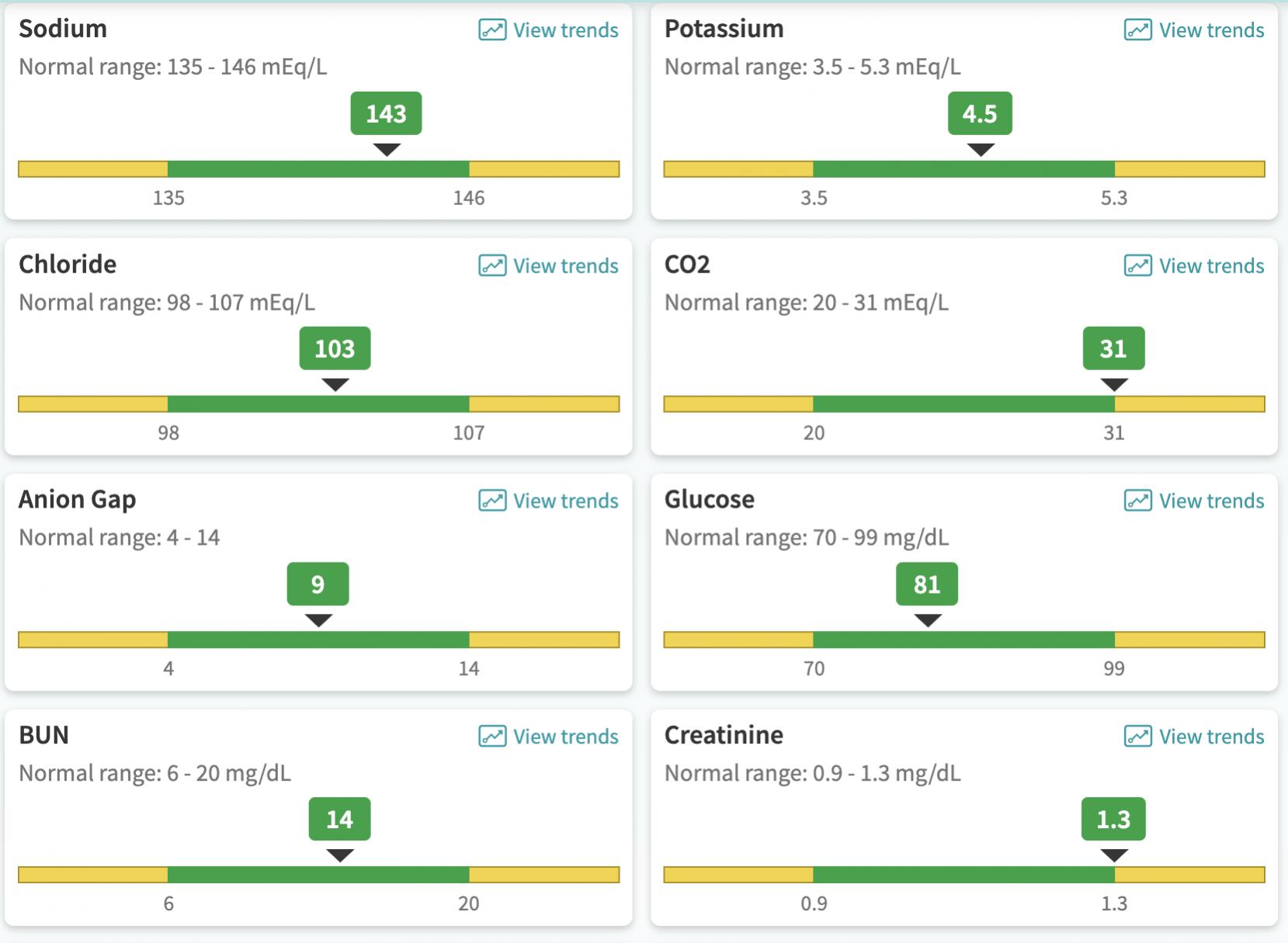Open View trends text for Chloride
Screen dimensions: 1288x943
click(x=565, y=265)
